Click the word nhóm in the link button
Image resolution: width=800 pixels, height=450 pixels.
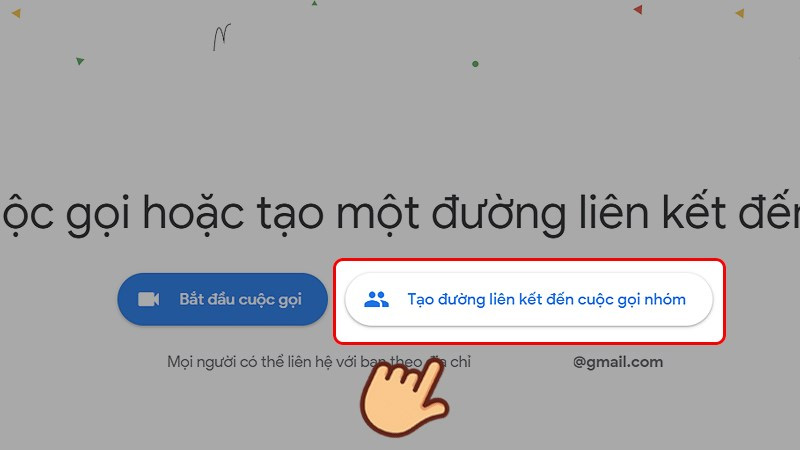tap(665, 299)
